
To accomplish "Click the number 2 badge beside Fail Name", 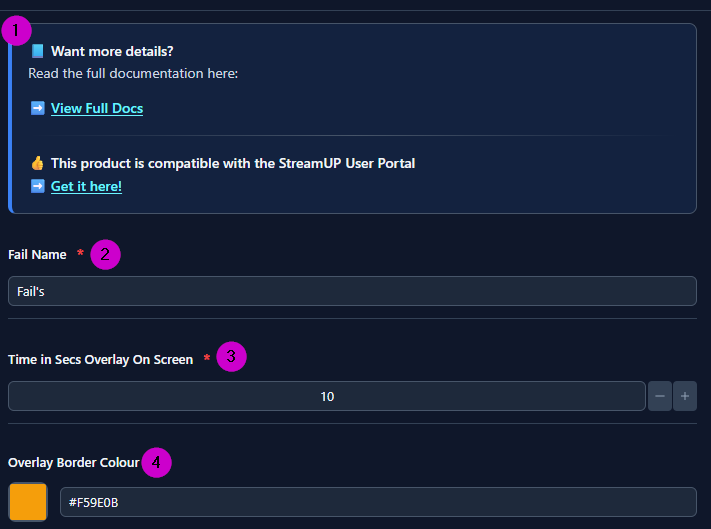I will pos(105,255).
